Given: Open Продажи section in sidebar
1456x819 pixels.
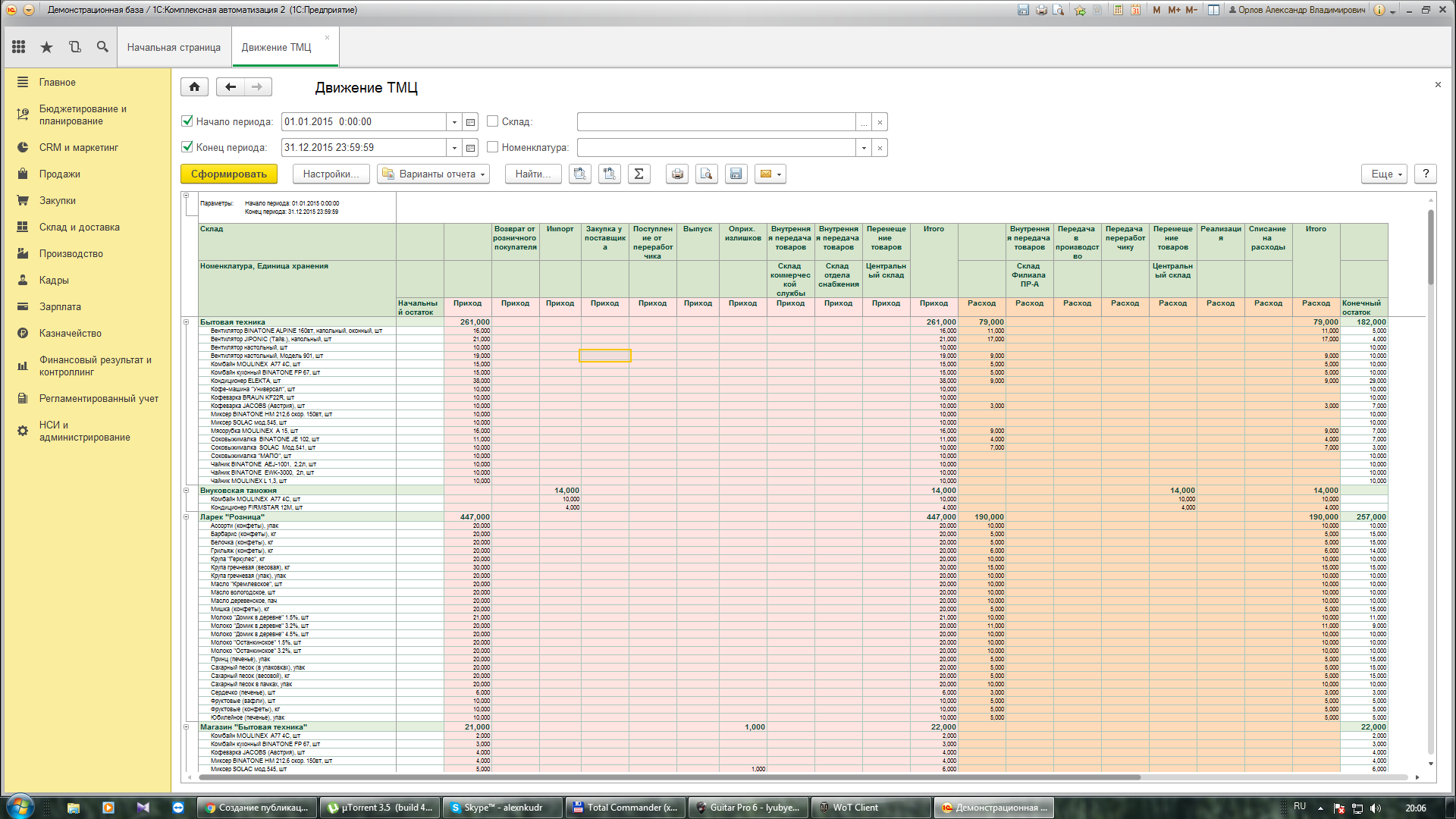Looking at the screenshot, I should tap(60, 174).
